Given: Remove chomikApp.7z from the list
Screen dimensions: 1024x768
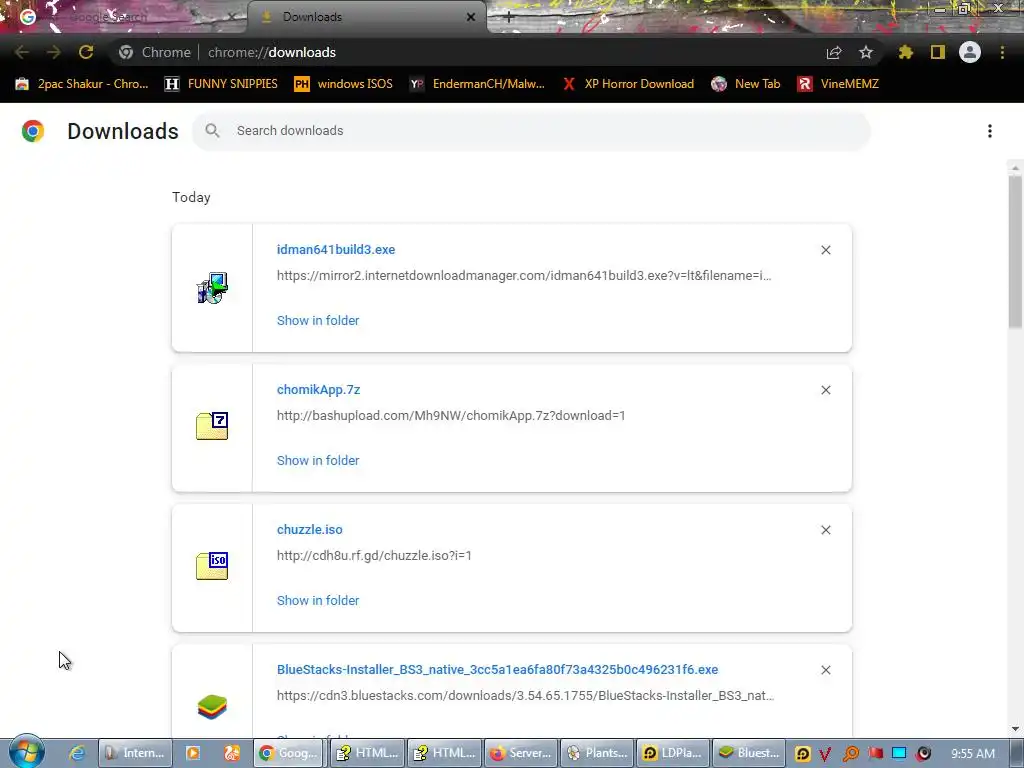Looking at the screenshot, I should [x=825, y=390].
